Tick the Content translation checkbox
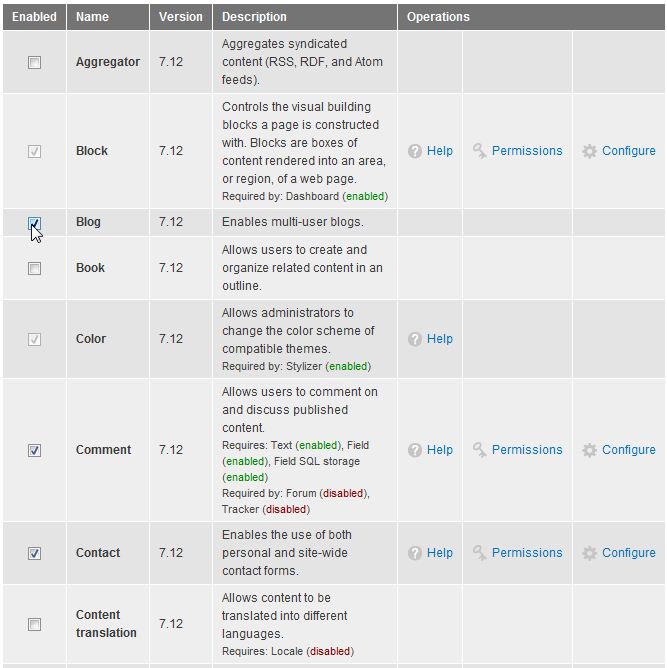Screen dimensions: 667x668 point(35,624)
